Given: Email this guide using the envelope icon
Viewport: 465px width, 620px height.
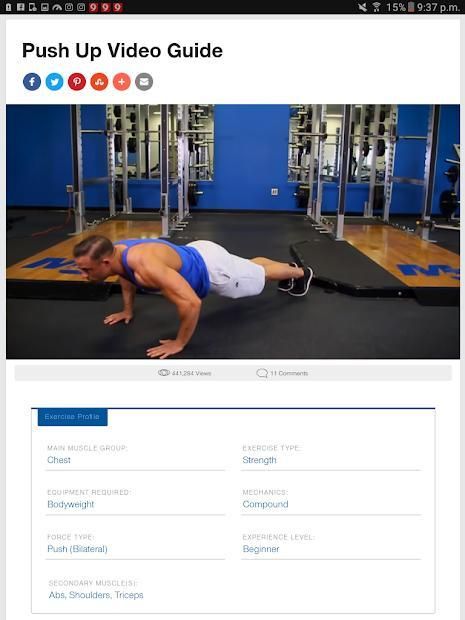Looking at the screenshot, I should [144, 82].
